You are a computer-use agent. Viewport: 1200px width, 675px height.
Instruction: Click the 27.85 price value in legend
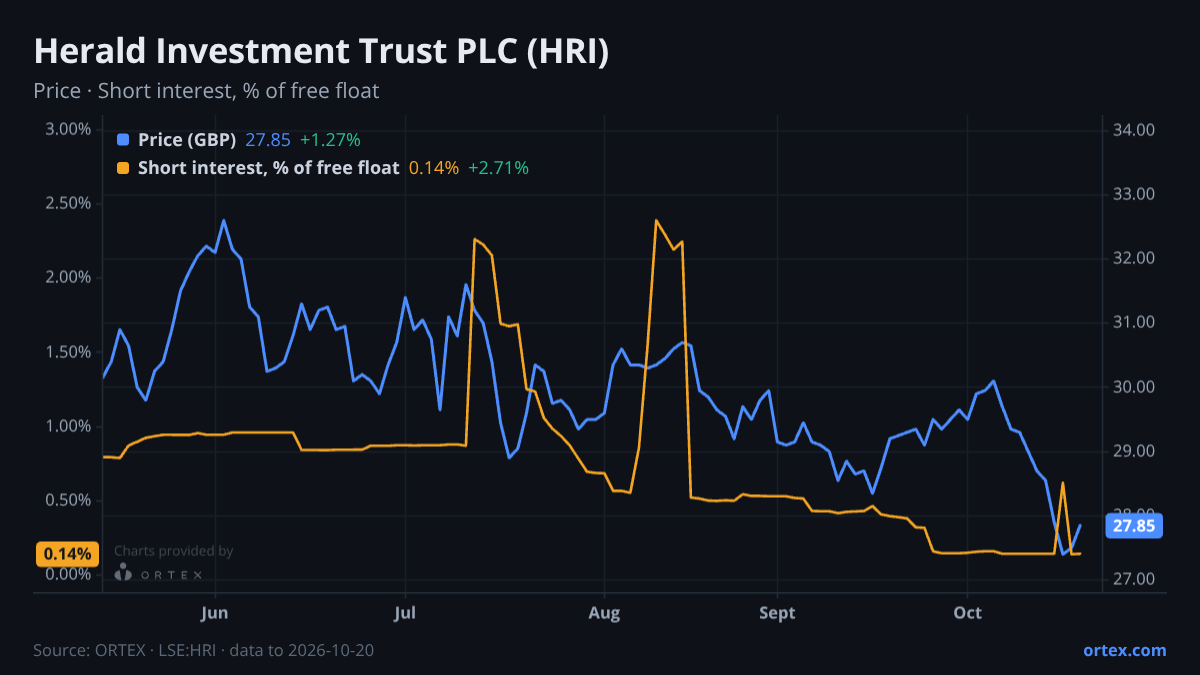(268, 140)
